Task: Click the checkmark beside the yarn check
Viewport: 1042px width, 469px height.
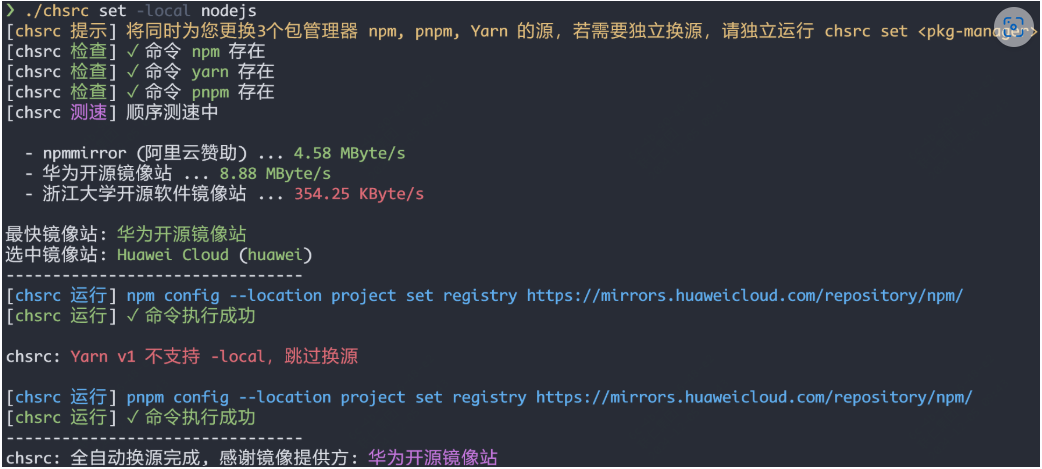Action: pyautogui.click(x=132, y=72)
